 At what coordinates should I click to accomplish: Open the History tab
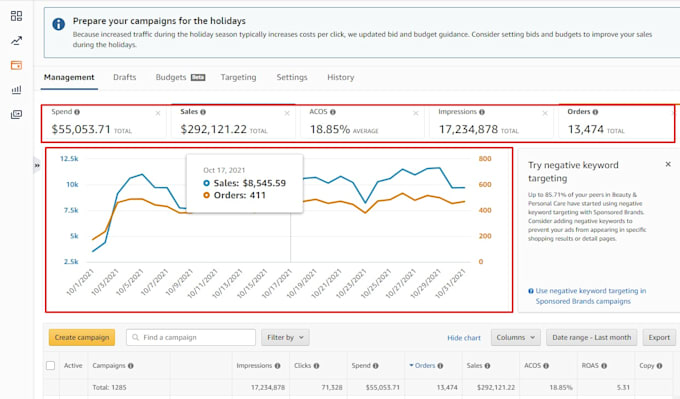coord(340,77)
